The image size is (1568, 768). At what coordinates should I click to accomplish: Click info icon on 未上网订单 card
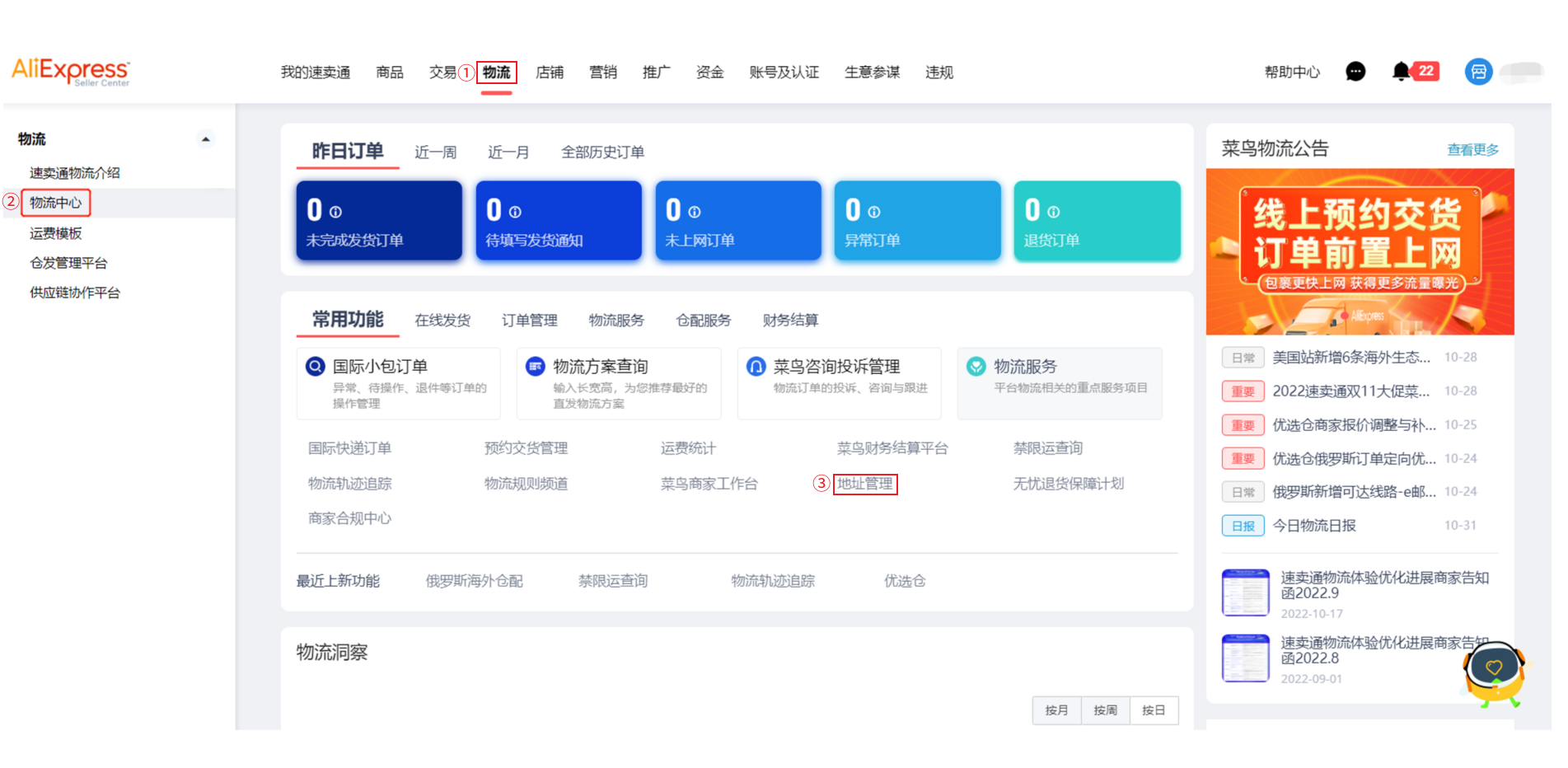point(695,212)
